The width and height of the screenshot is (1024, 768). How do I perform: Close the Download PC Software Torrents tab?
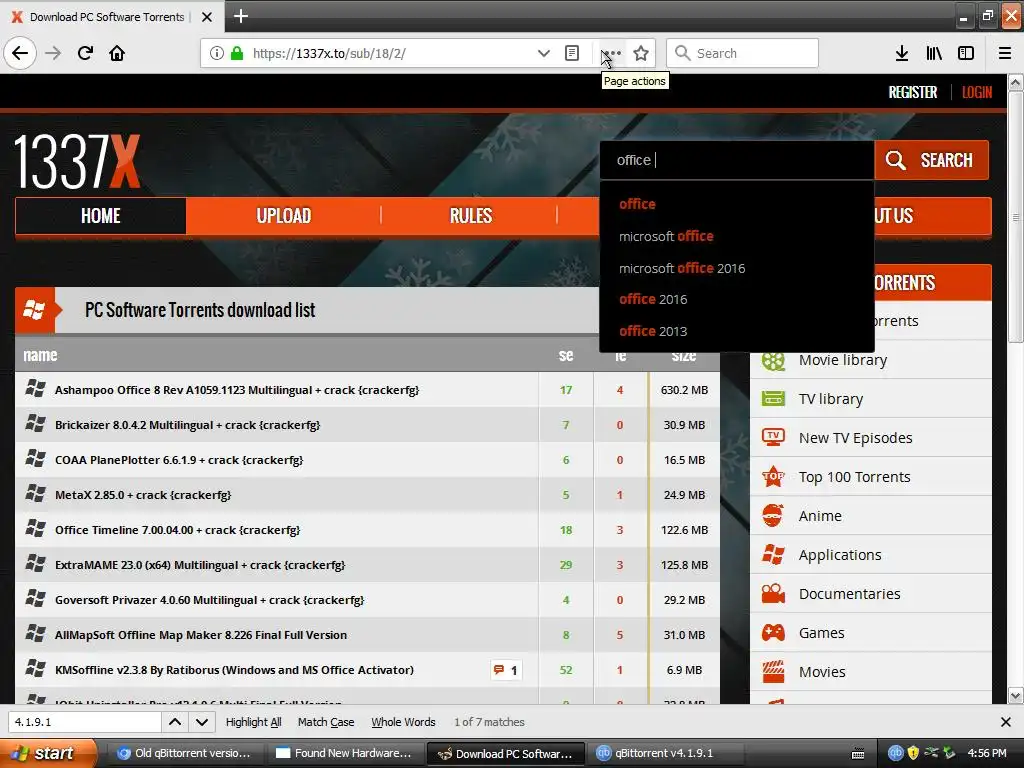point(207,17)
